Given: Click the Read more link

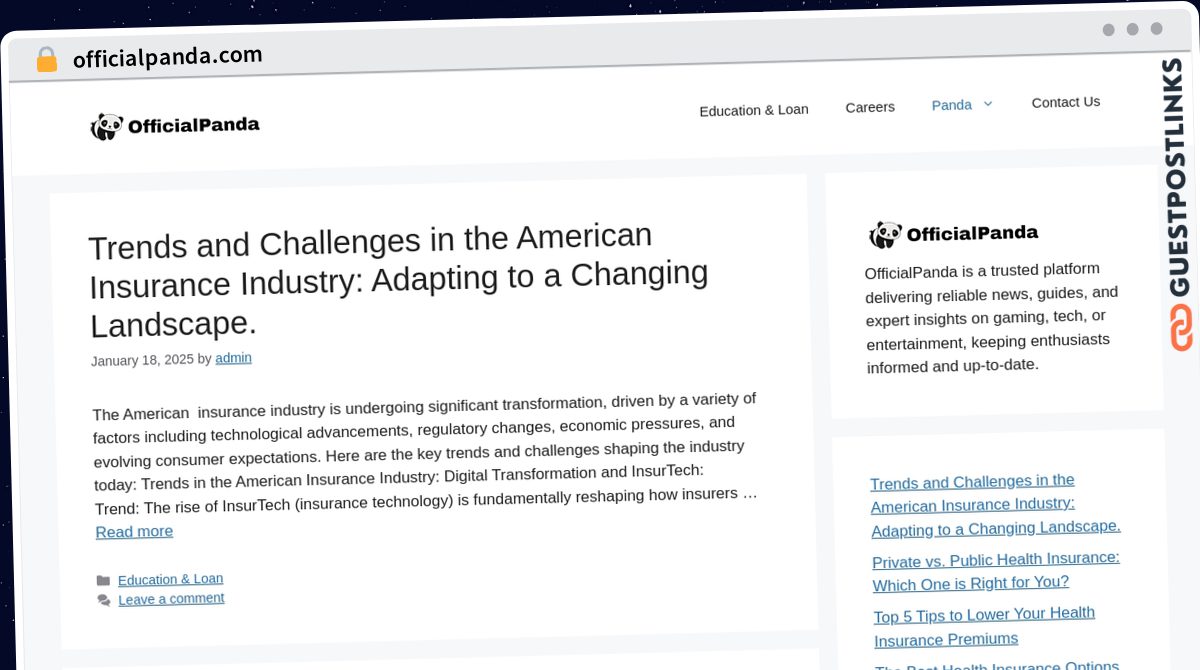Looking at the screenshot, I should [x=134, y=531].
